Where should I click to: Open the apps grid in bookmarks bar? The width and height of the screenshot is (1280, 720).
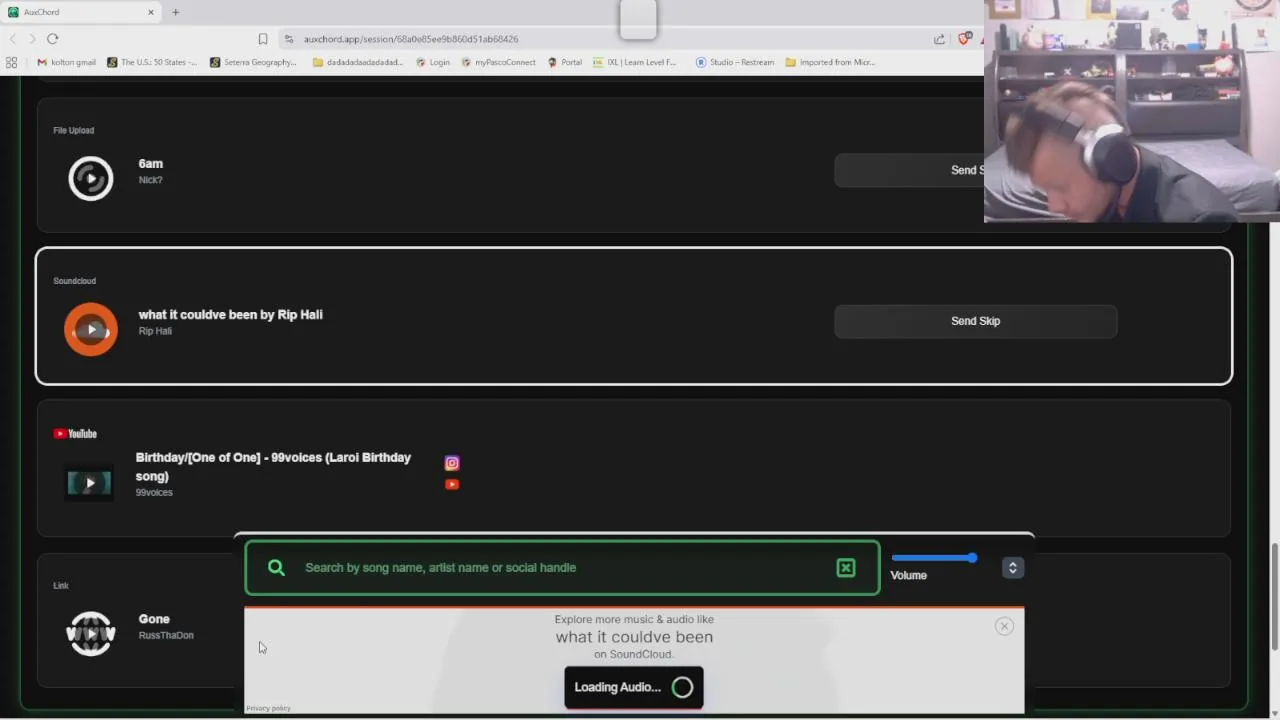click(x=11, y=62)
